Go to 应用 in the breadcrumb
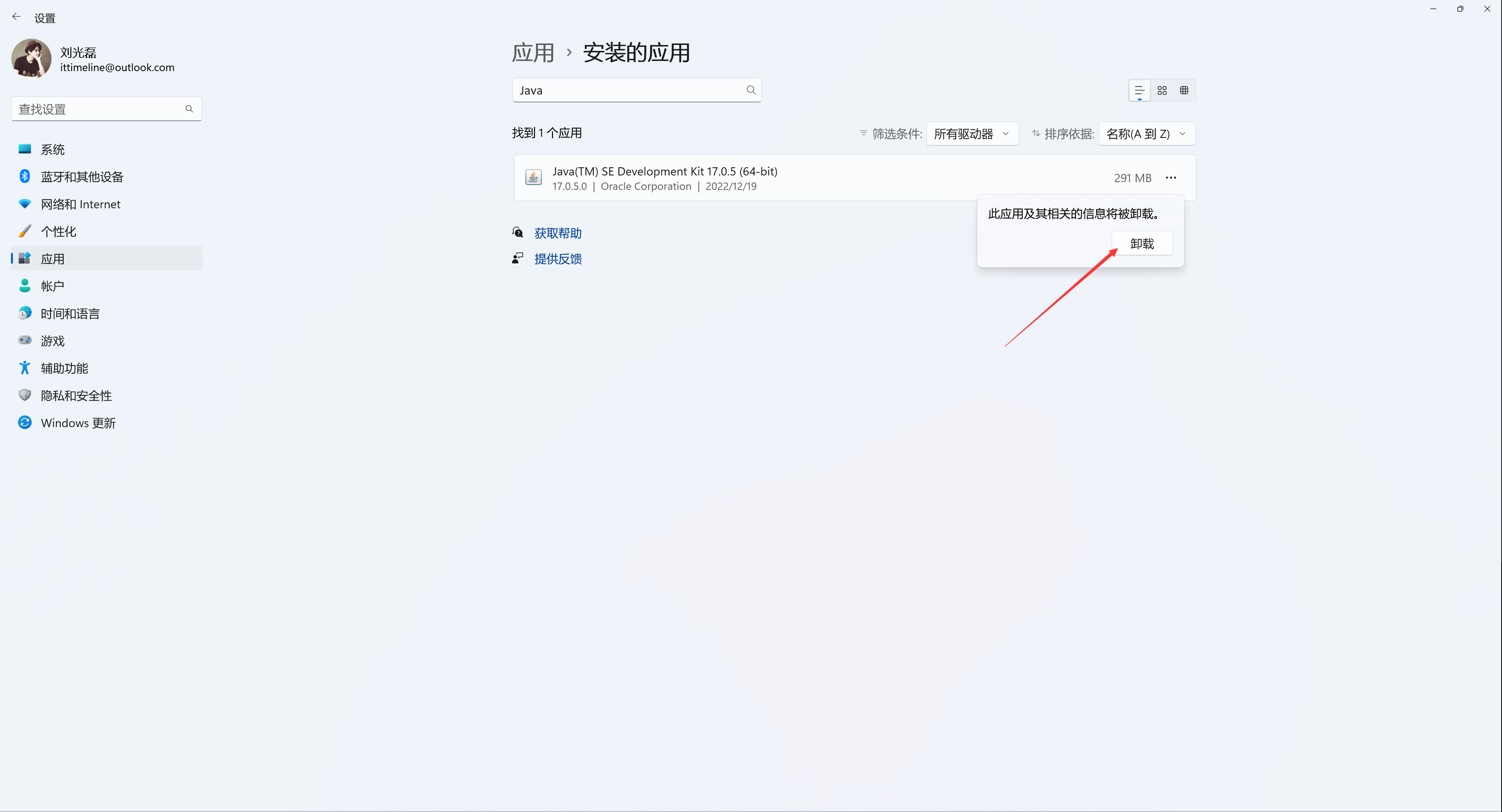 point(533,52)
